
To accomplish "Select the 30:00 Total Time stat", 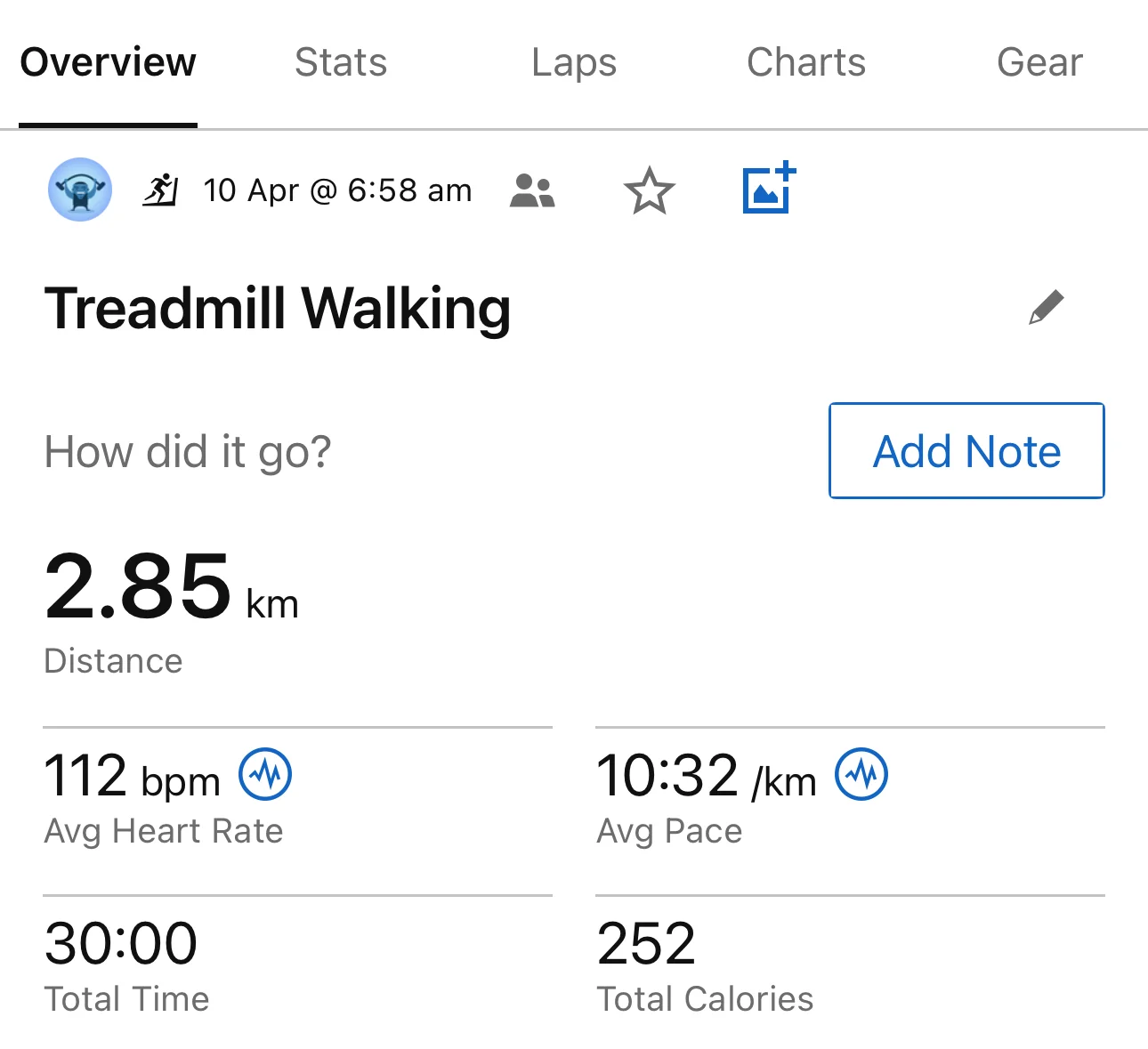I will click(121, 944).
